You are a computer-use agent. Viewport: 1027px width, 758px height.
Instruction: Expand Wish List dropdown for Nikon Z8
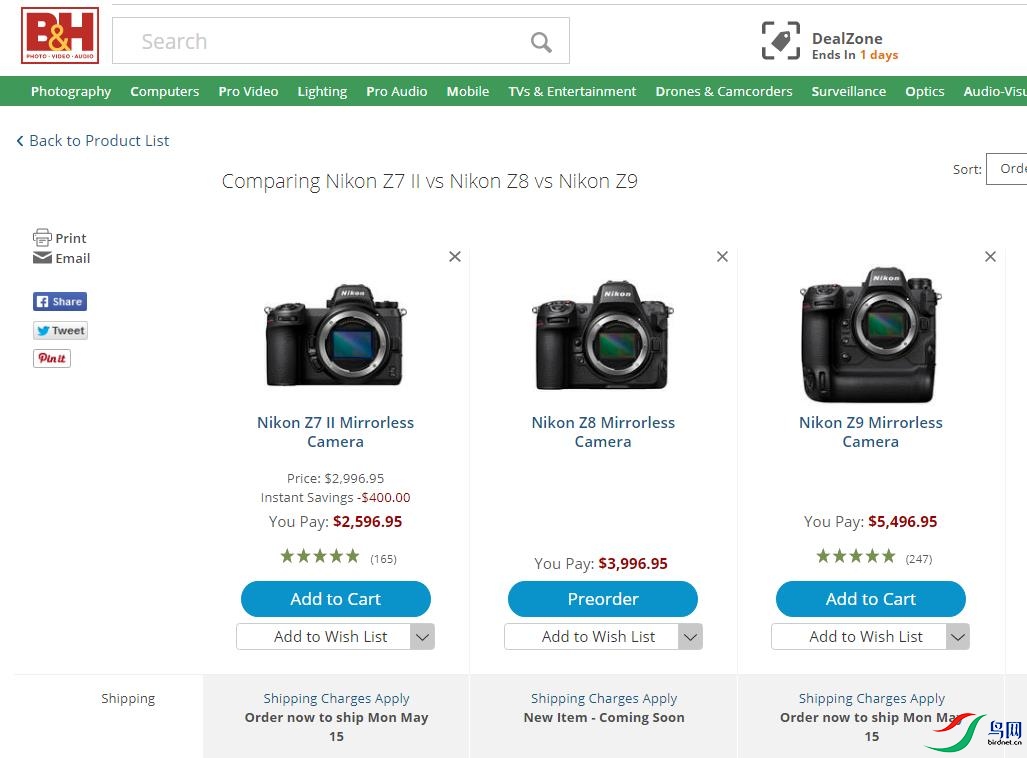click(690, 637)
